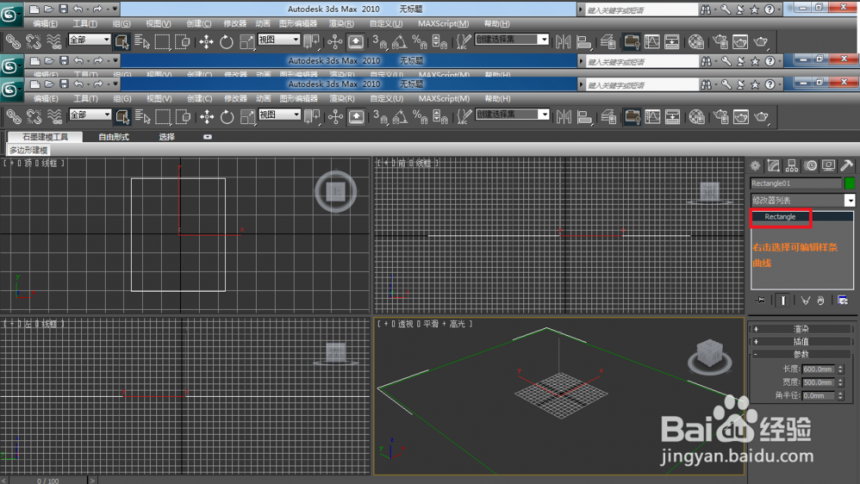Open the 全部 selection filter dropdown in front toolbar
Screen dimensions: 860x484
coord(90,115)
